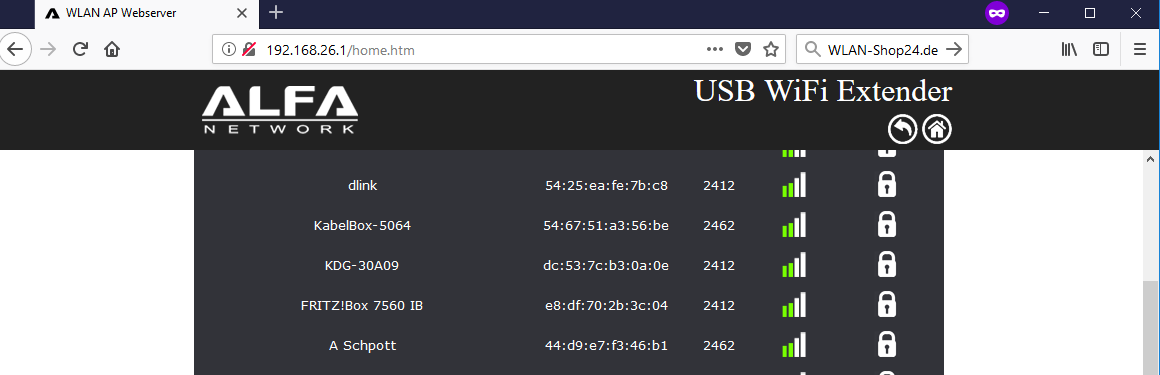This screenshot has width=1160, height=375.
Task: Open the Firefox hamburger menu
Action: 1140,50
